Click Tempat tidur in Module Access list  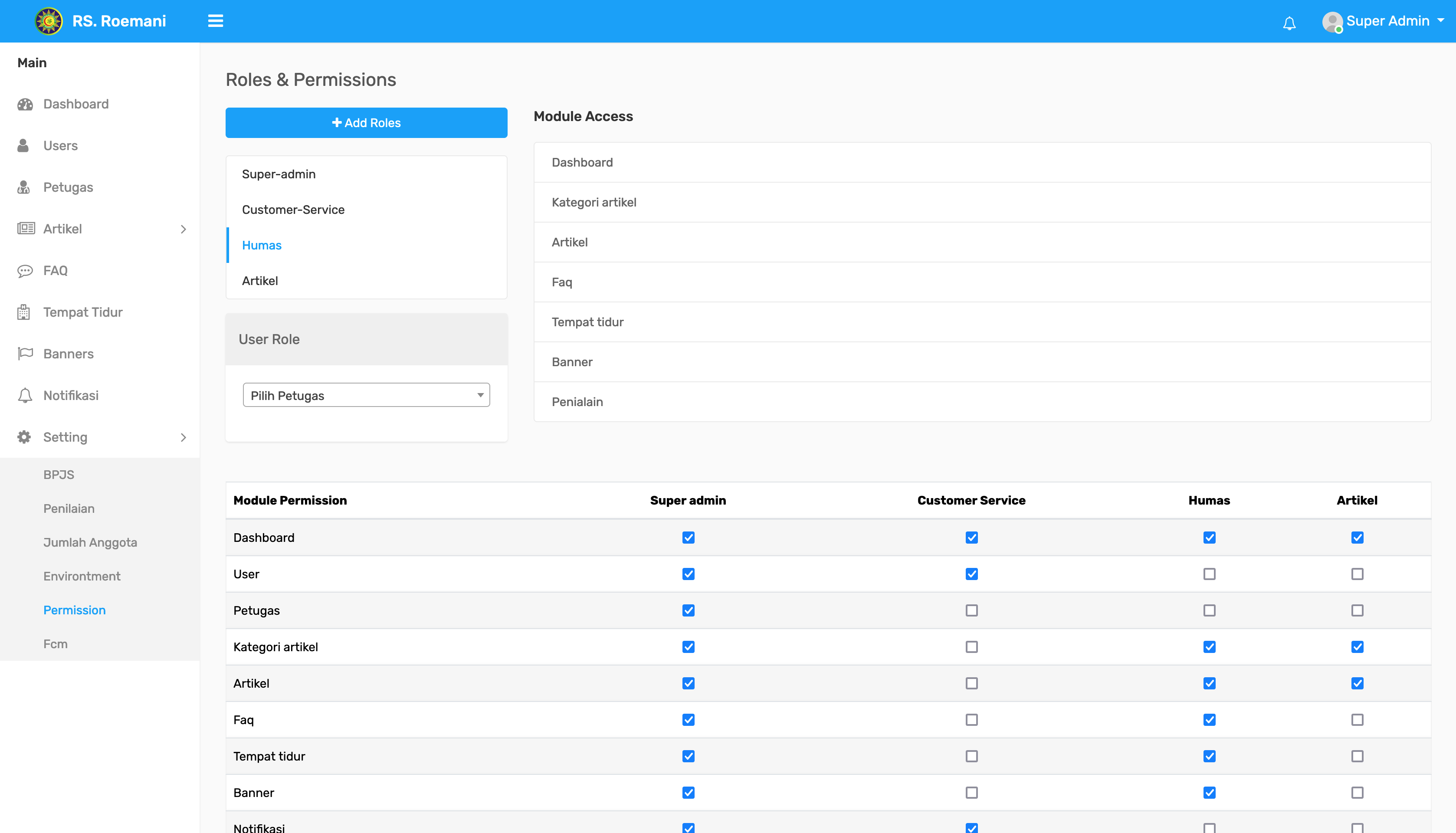point(982,322)
